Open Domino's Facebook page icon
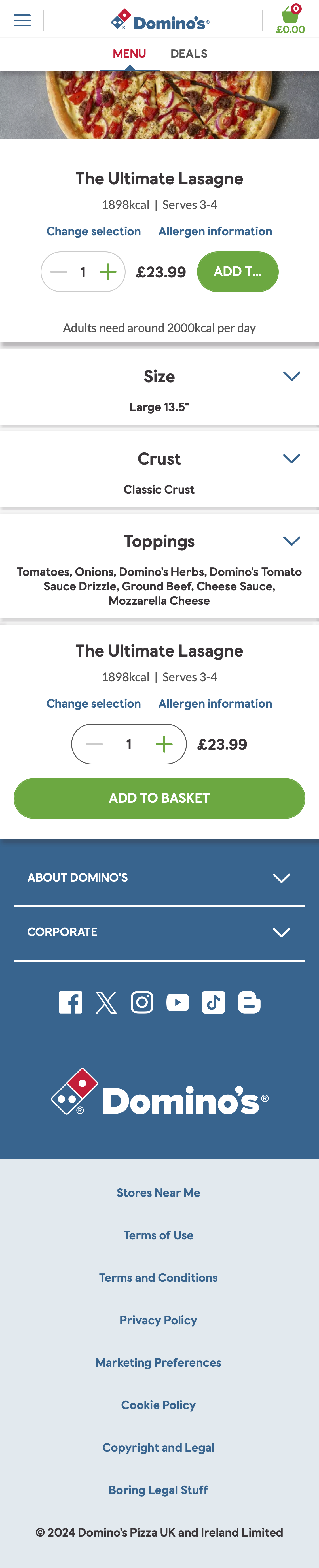319x1568 pixels. 71,1002
